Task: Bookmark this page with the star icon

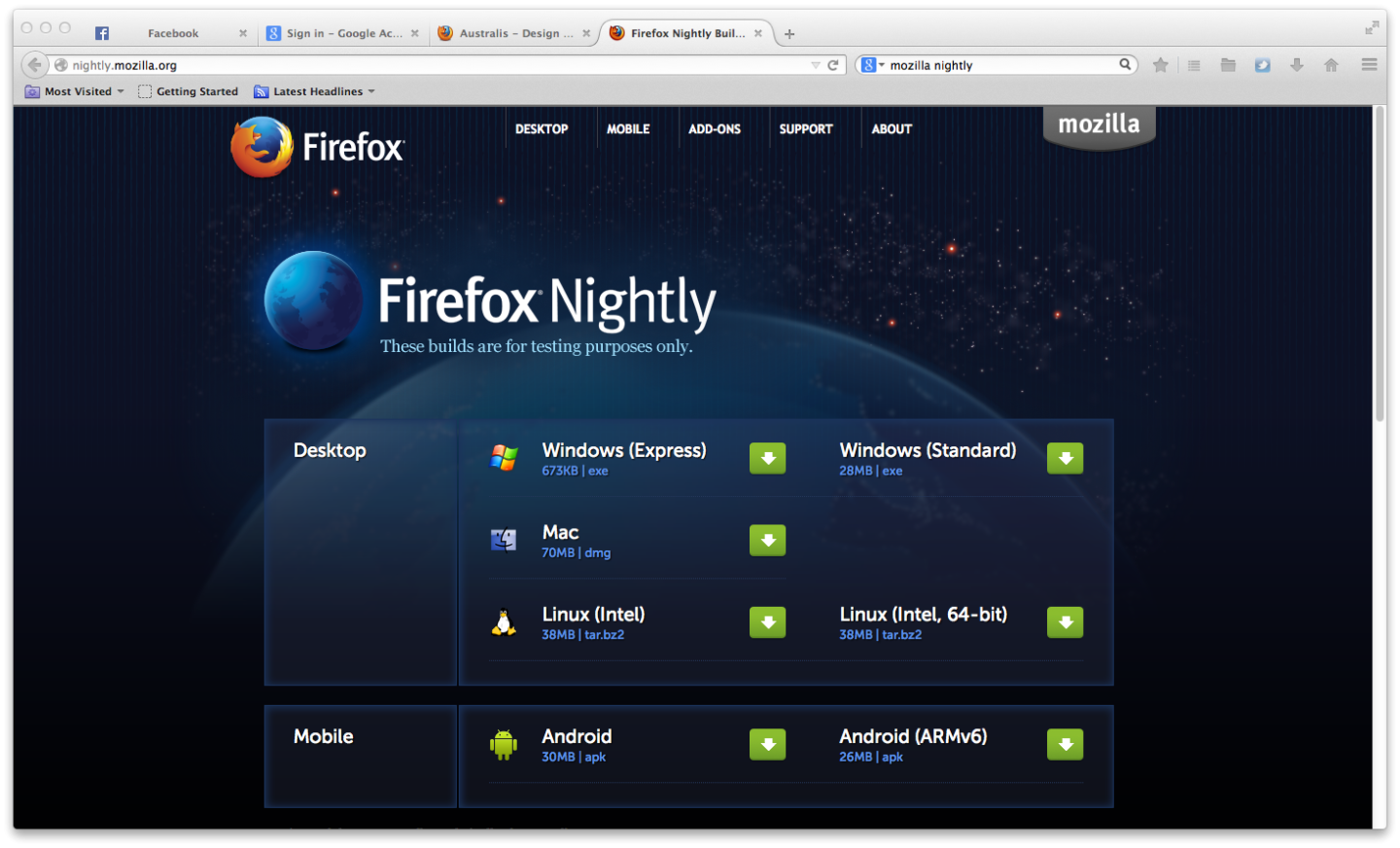Action: [1160, 64]
